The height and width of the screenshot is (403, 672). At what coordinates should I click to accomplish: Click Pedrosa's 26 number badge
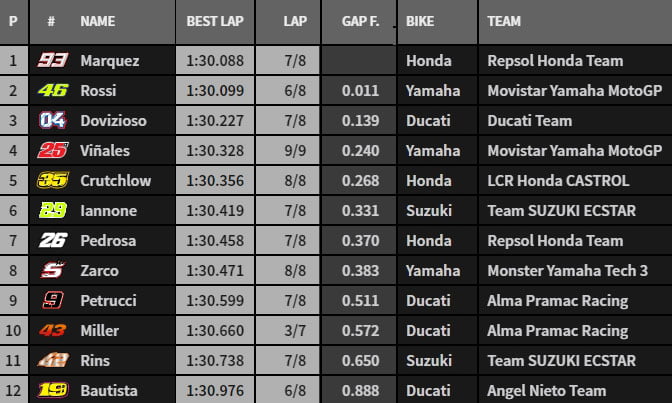coord(51,240)
